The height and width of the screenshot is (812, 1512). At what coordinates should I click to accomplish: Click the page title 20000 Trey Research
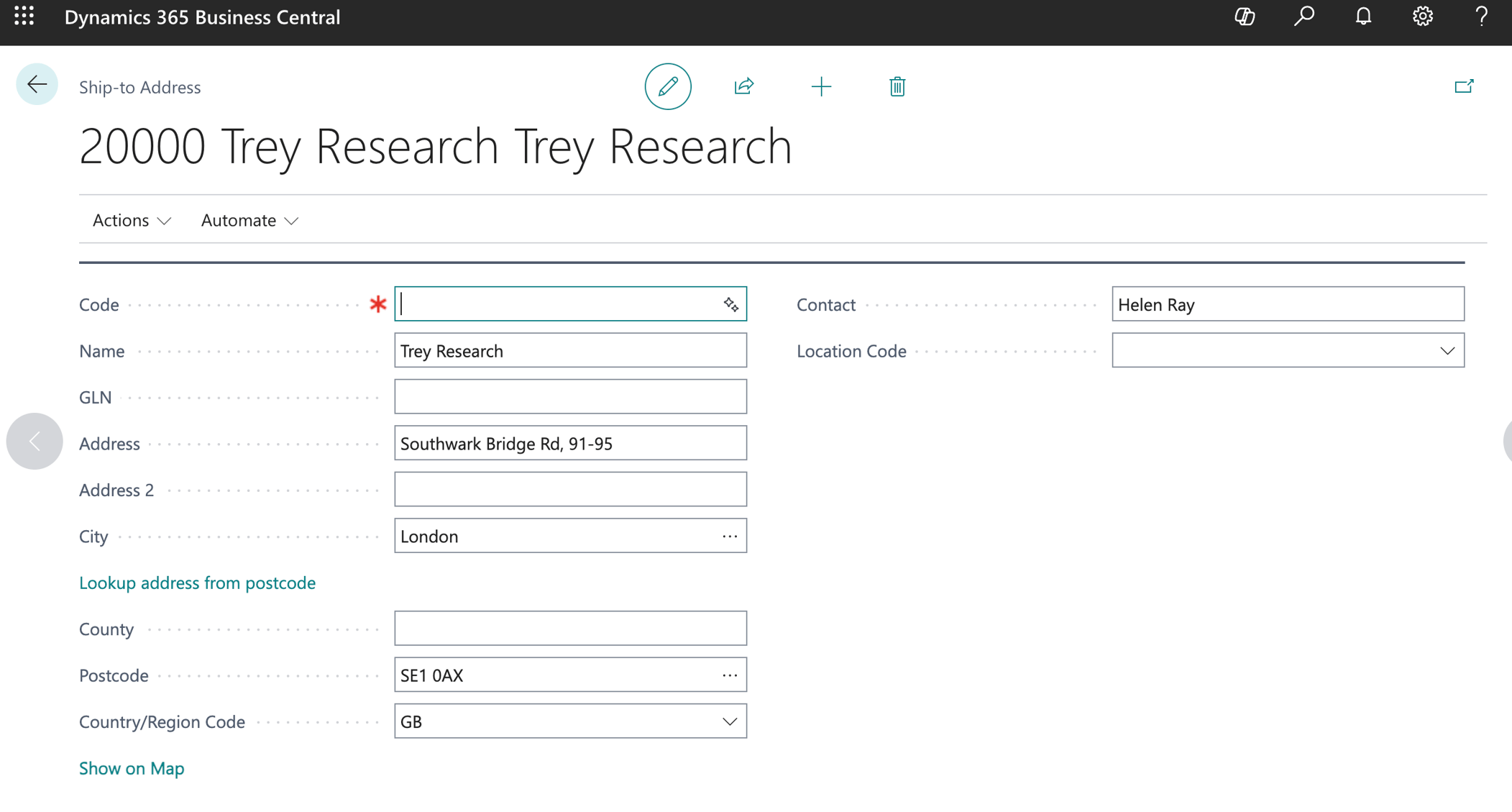tap(435, 147)
